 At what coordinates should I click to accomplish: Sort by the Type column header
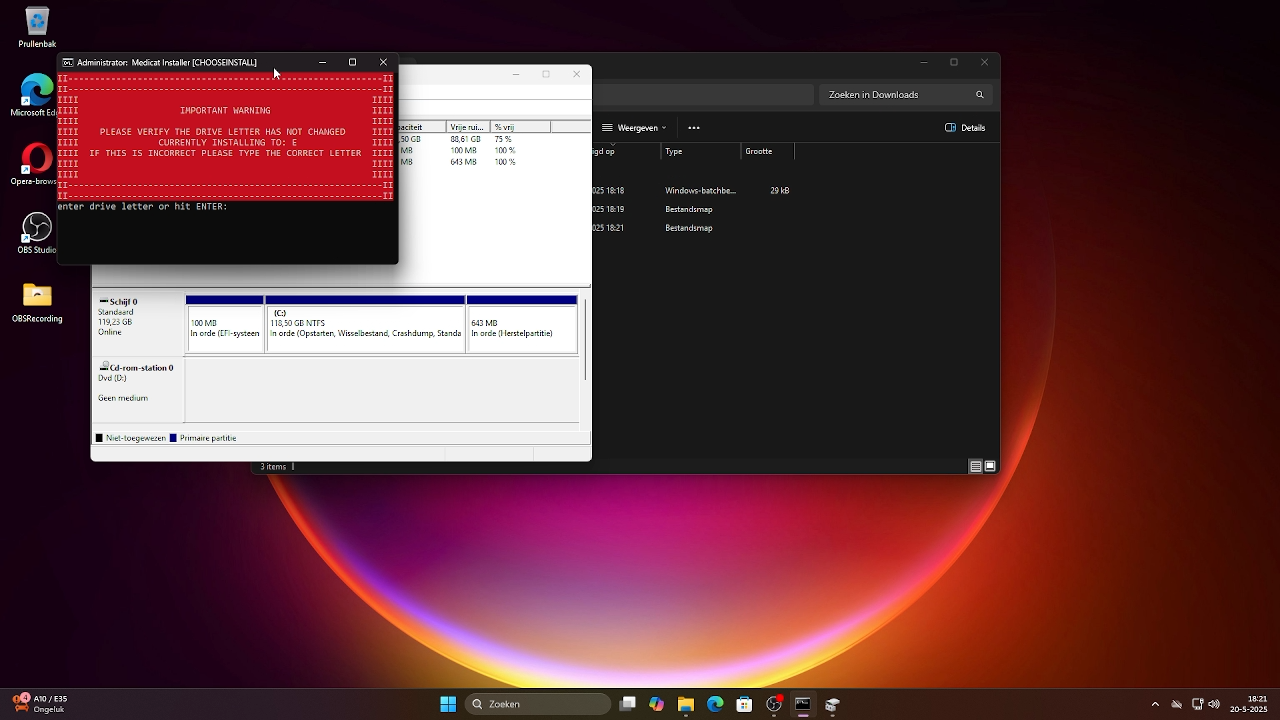701,151
